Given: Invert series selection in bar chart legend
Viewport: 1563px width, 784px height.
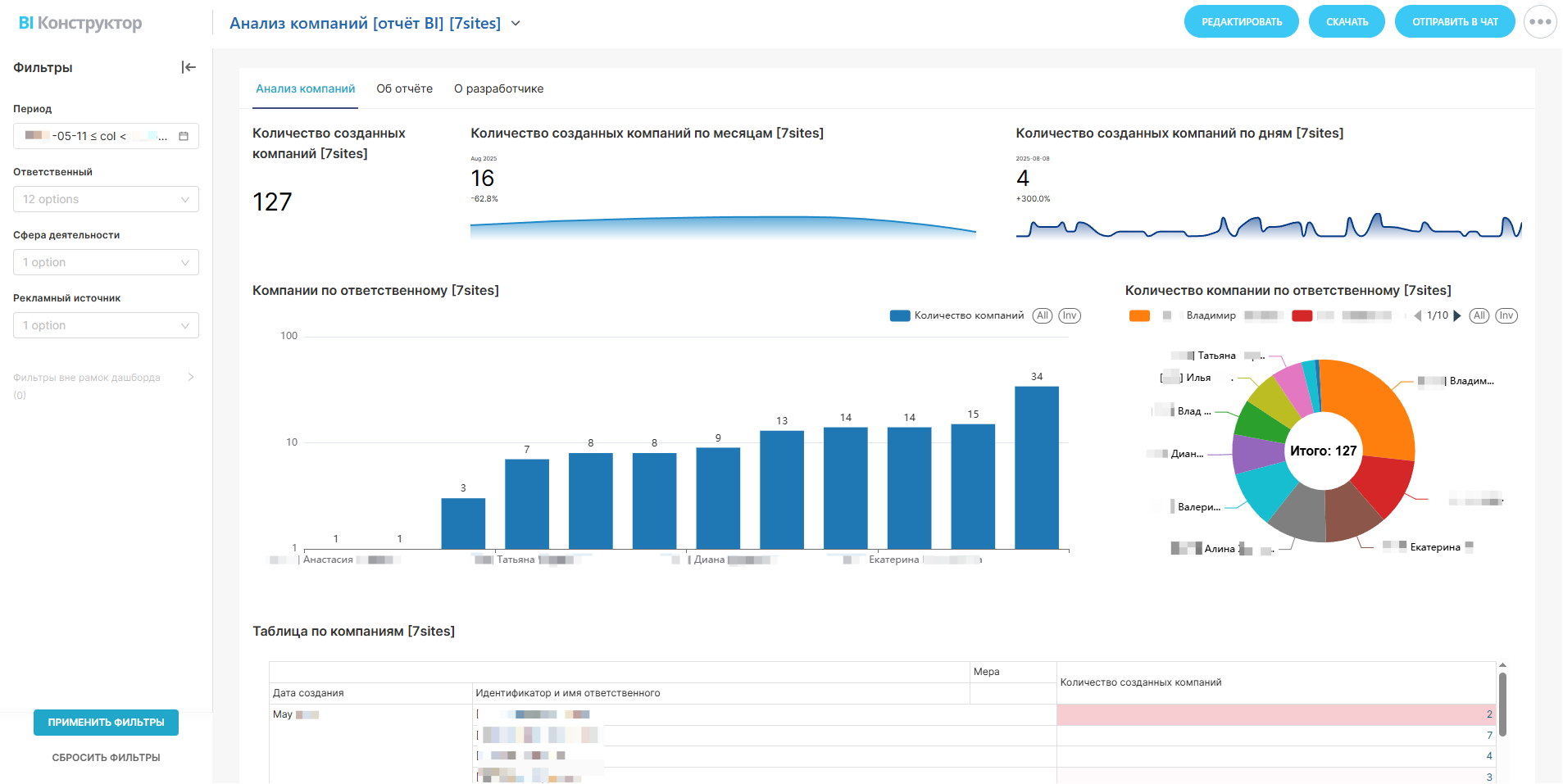Looking at the screenshot, I should [1070, 316].
